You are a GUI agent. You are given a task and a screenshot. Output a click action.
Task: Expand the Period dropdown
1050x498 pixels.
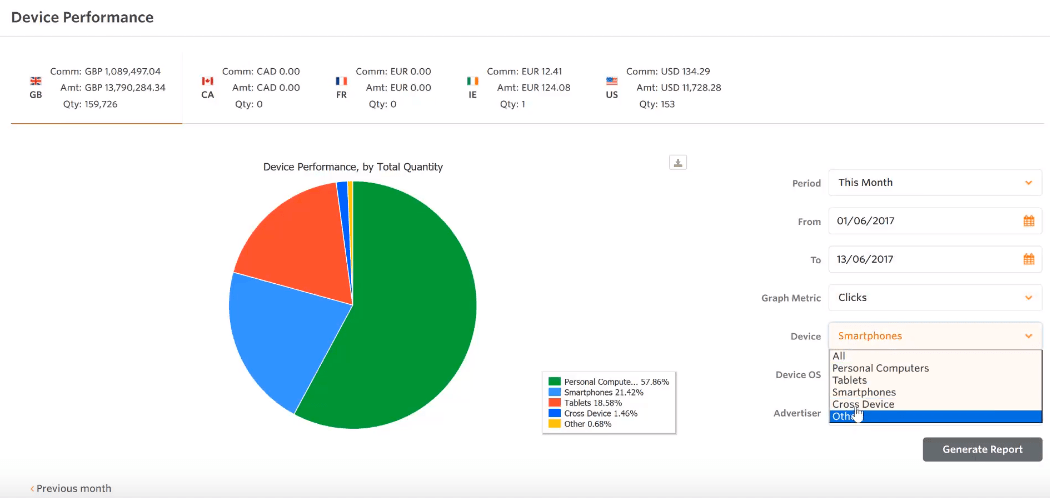coord(935,183)
